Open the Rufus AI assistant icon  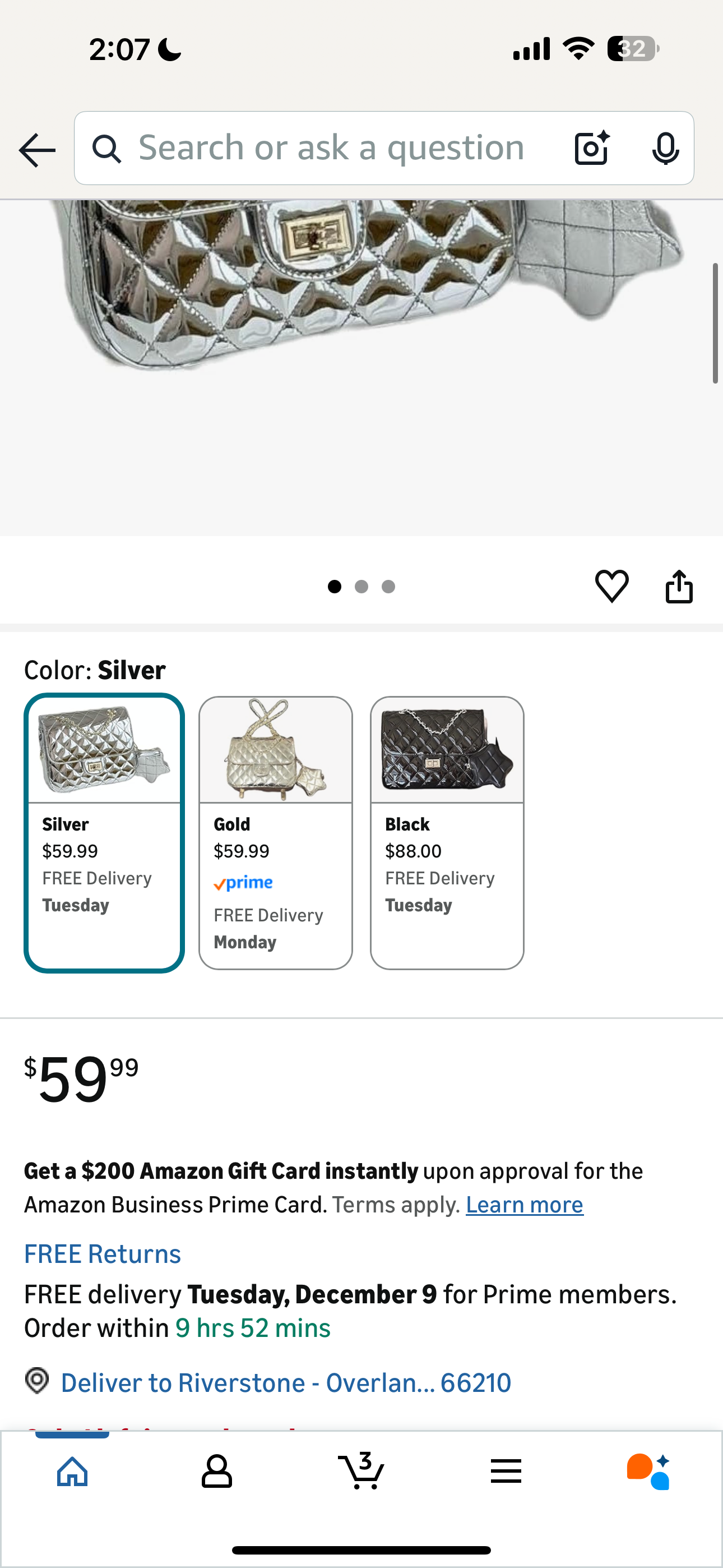[649, 1471]
